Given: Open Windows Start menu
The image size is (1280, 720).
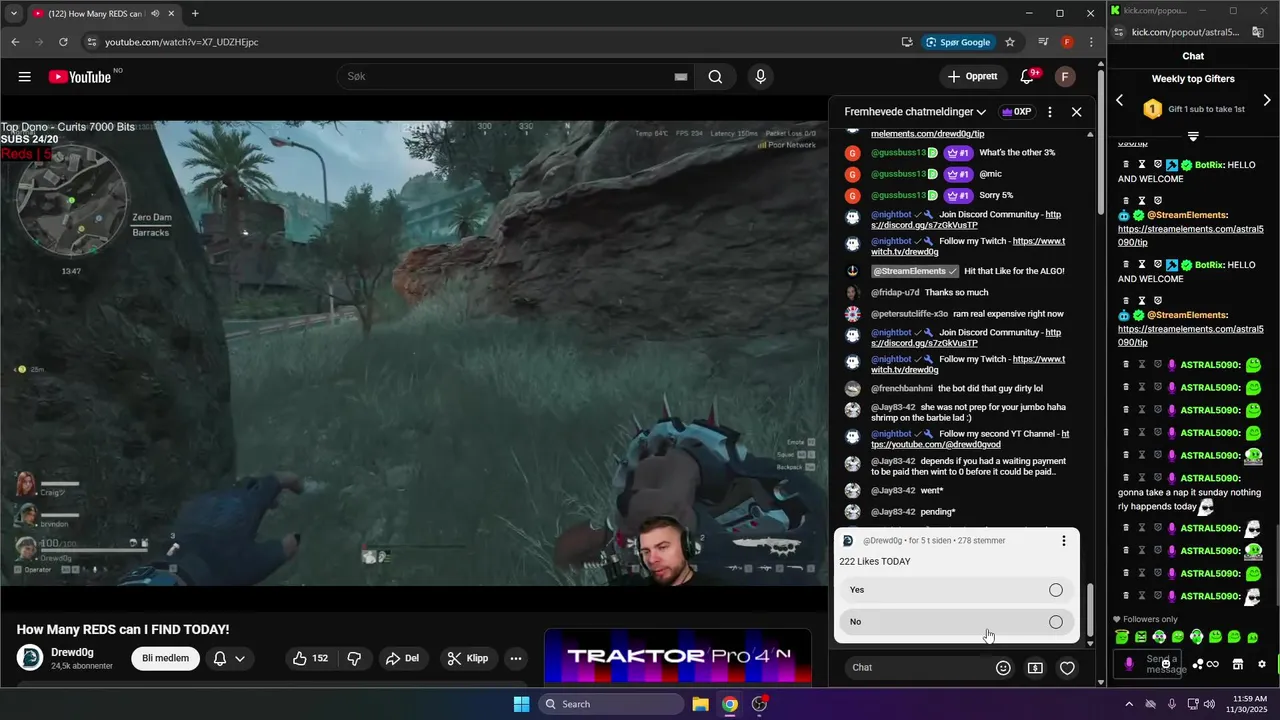Looking at the screenshot, I should 521,704.
